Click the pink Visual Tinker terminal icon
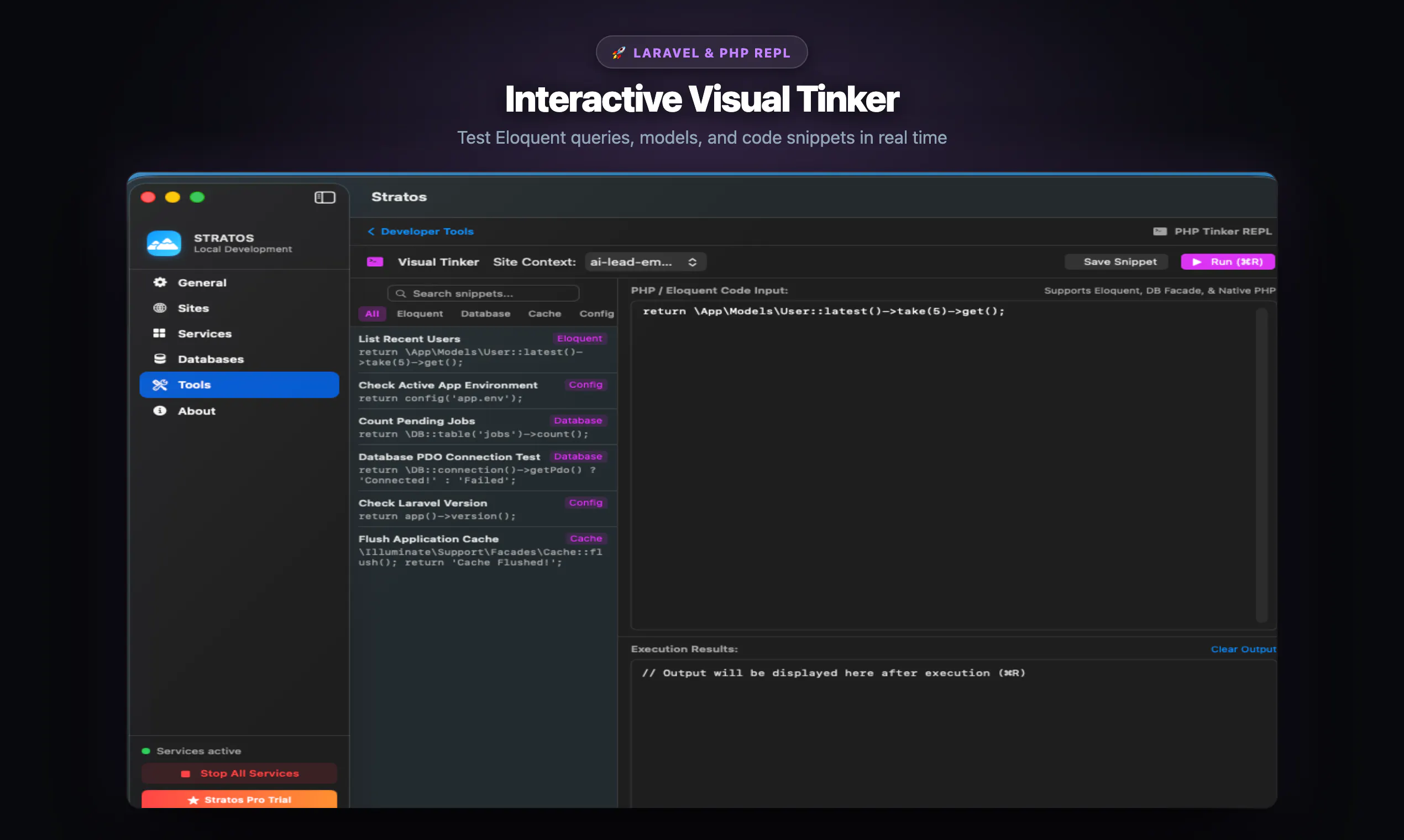Viewport: 1404px width, 840px height. 375,261
